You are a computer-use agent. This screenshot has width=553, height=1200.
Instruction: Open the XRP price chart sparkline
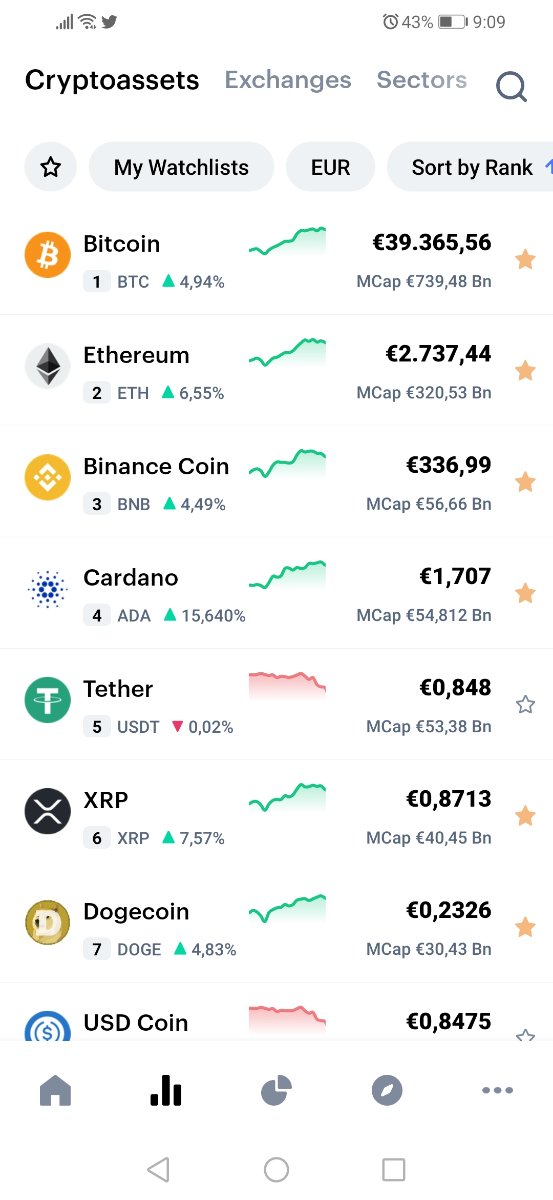tap(288, 797)
